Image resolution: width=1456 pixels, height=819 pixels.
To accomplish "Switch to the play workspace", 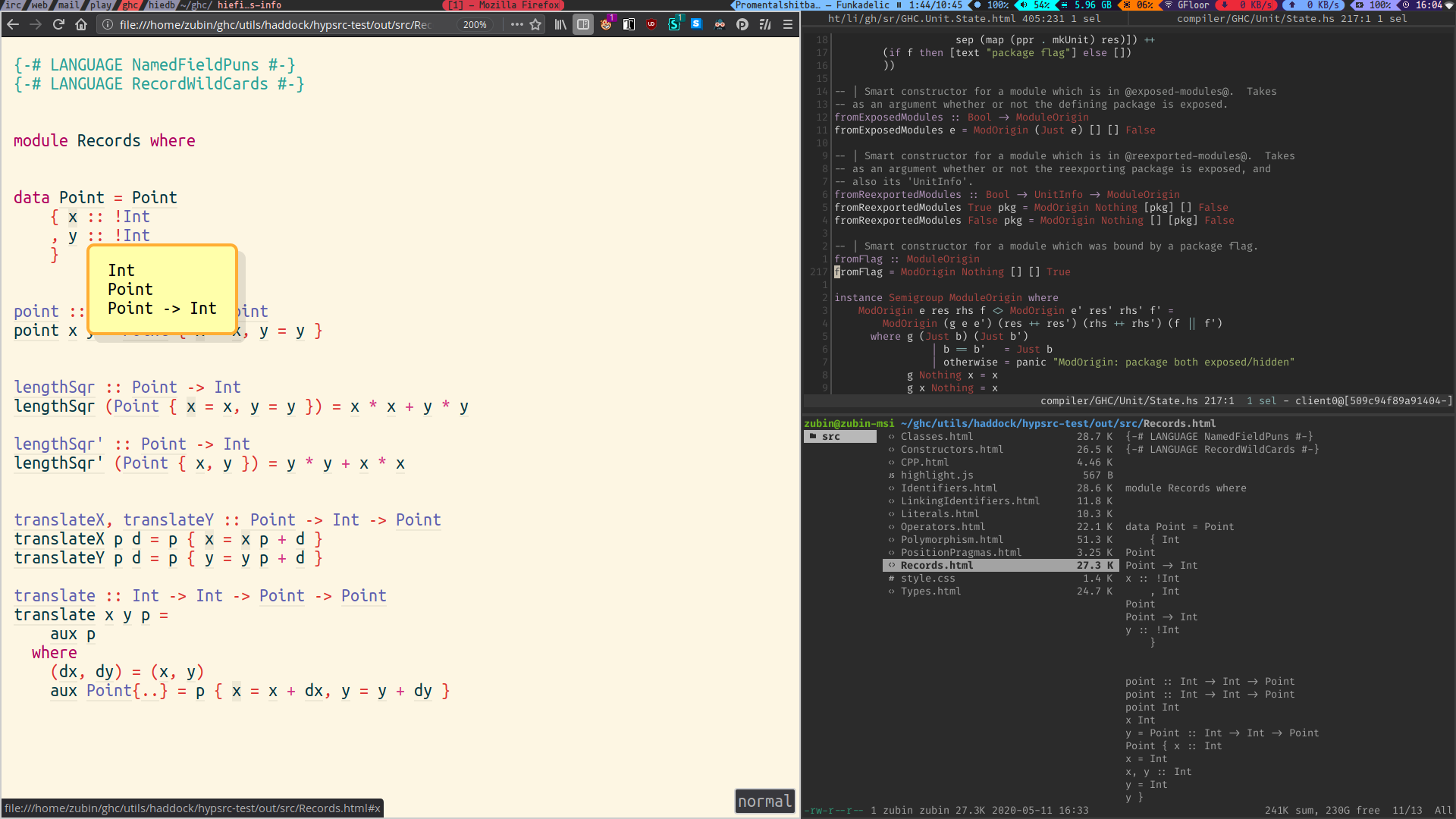I will point(100,5).
